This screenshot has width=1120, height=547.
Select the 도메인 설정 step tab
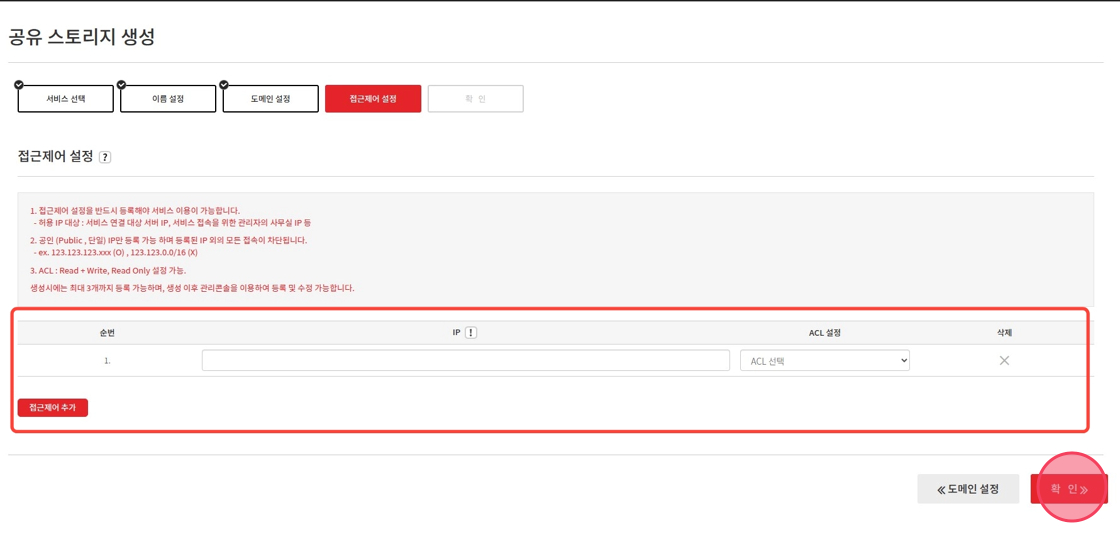tap(271, 99)
